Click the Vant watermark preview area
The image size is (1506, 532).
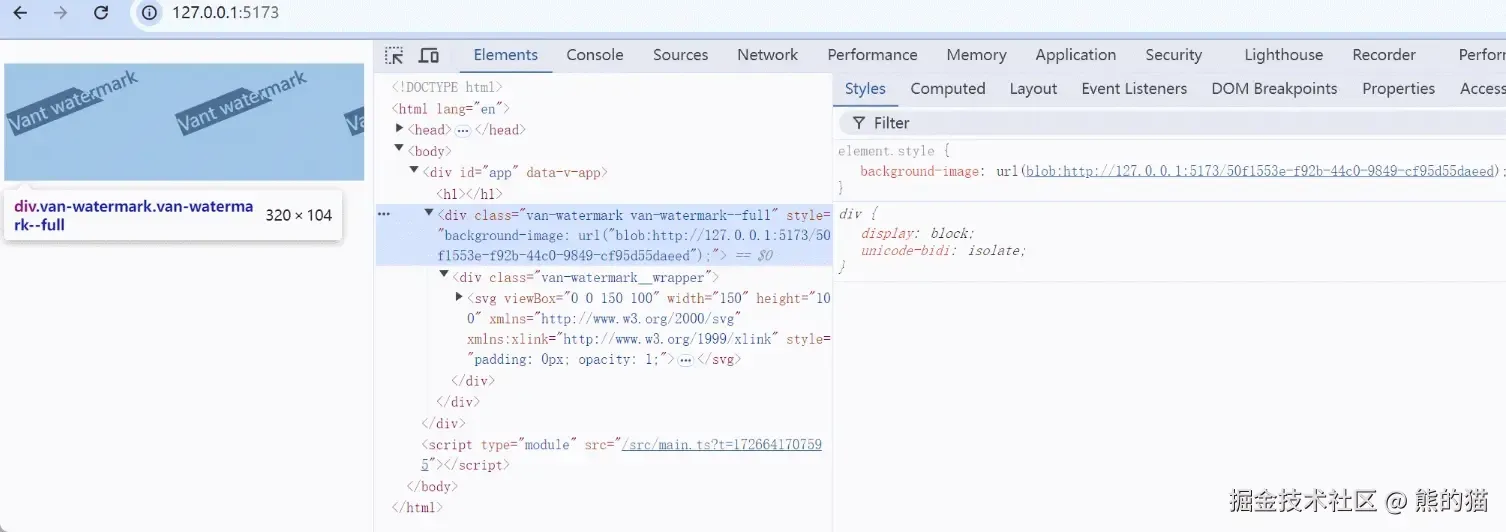coord(184,122)
